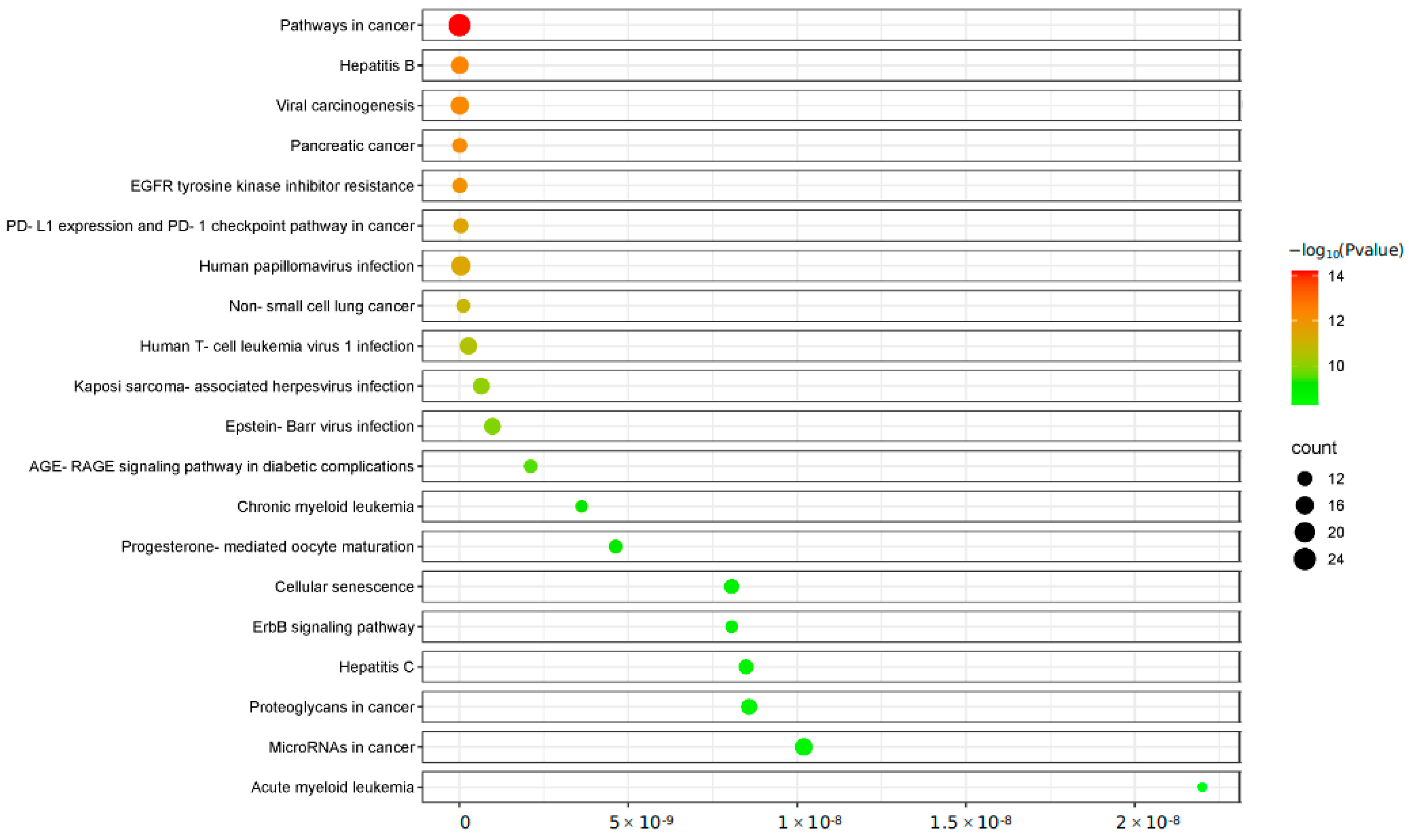Select the dot in PD-L1 expression row
This screenshot has width=1409, height=840.
[x=461, y=226]
